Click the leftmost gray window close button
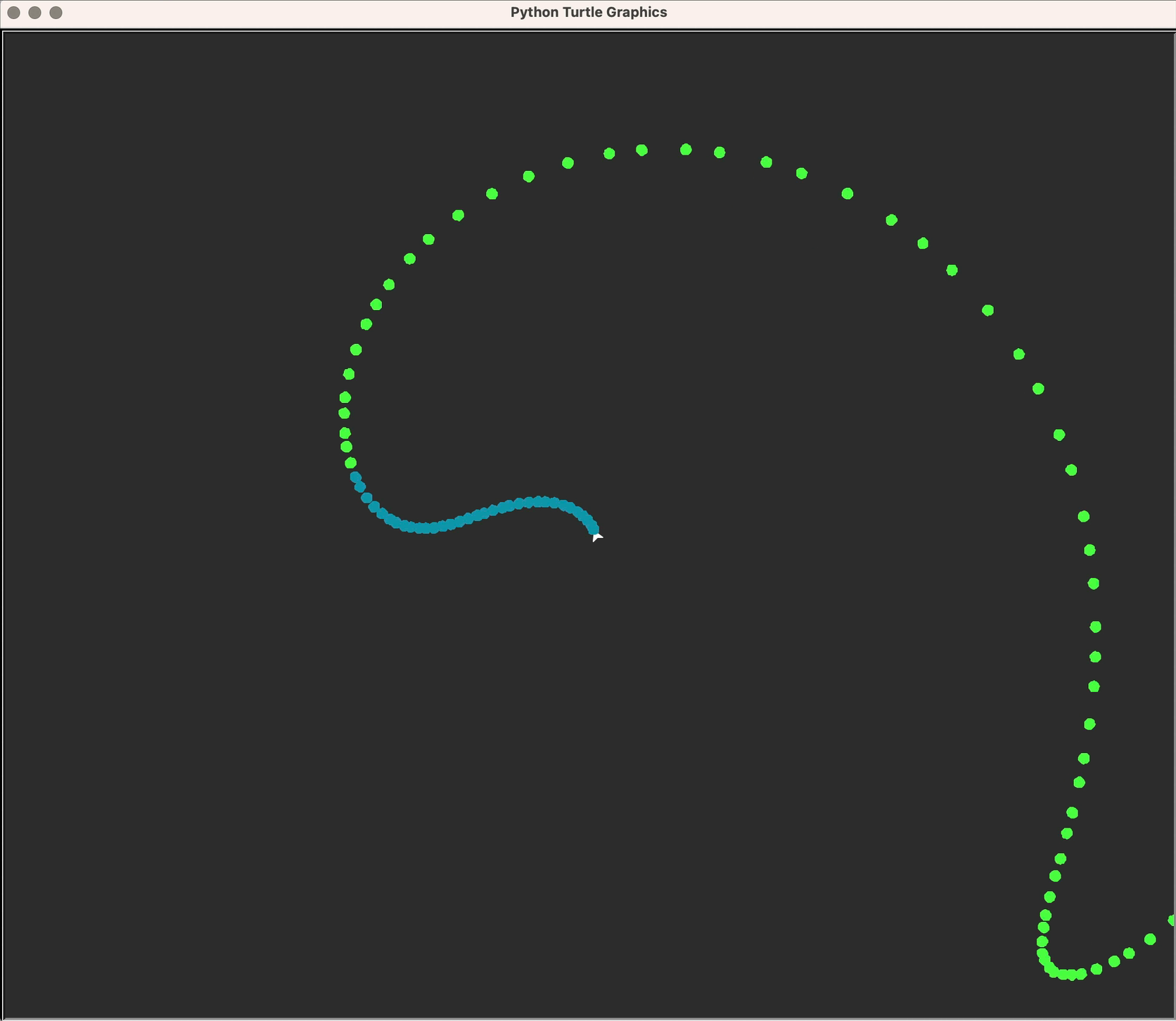 point(13,13)
